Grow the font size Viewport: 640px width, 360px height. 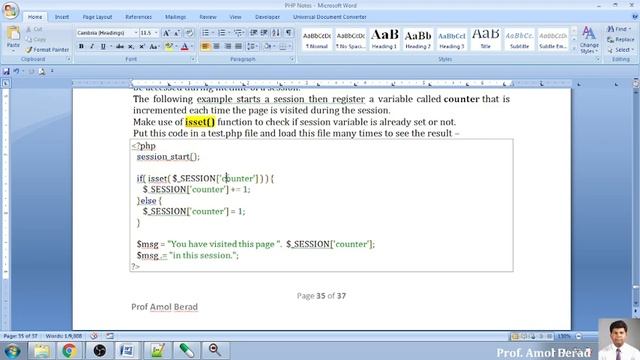pyautogui.click(x=166, y=33)
